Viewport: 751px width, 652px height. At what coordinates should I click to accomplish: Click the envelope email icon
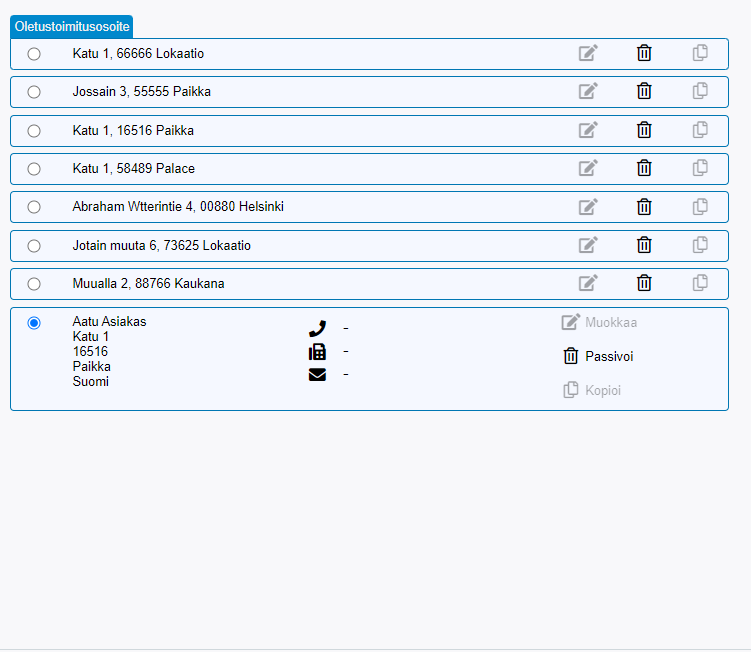(317, 375)
